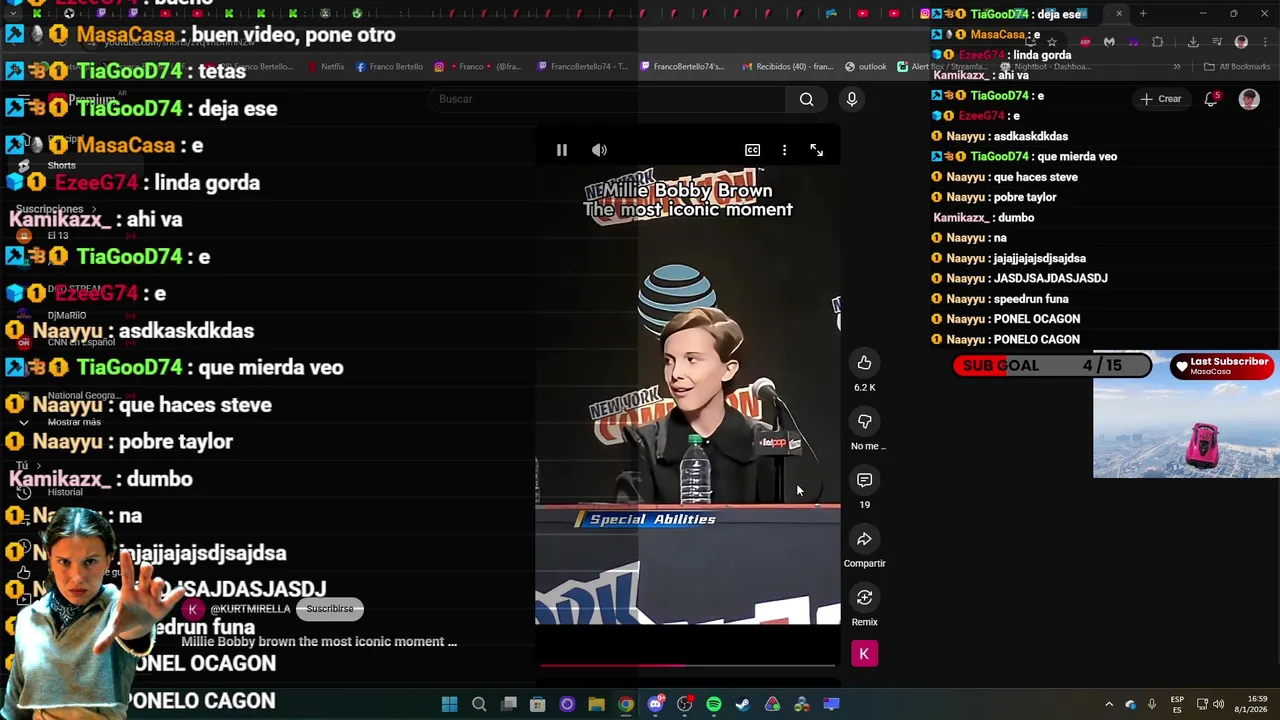The width and height of the screenshot is (1280, 720).
Task: Open the comments showing 19
Action: (x=864, y=480)
